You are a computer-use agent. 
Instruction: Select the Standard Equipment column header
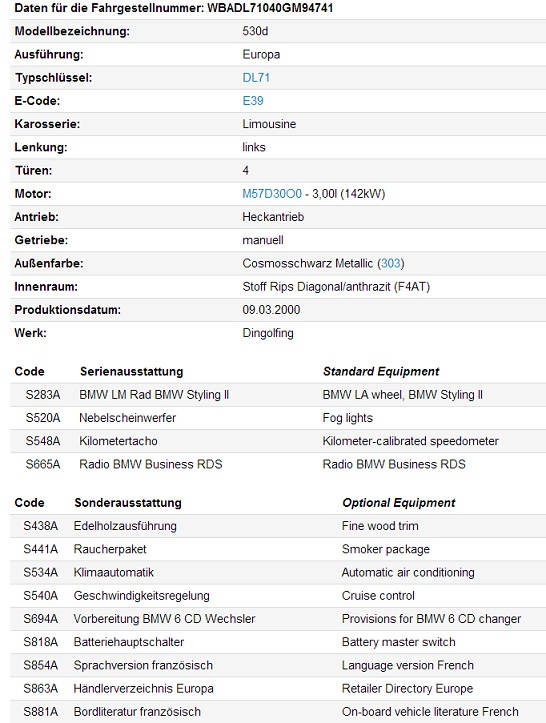point(381,371)
